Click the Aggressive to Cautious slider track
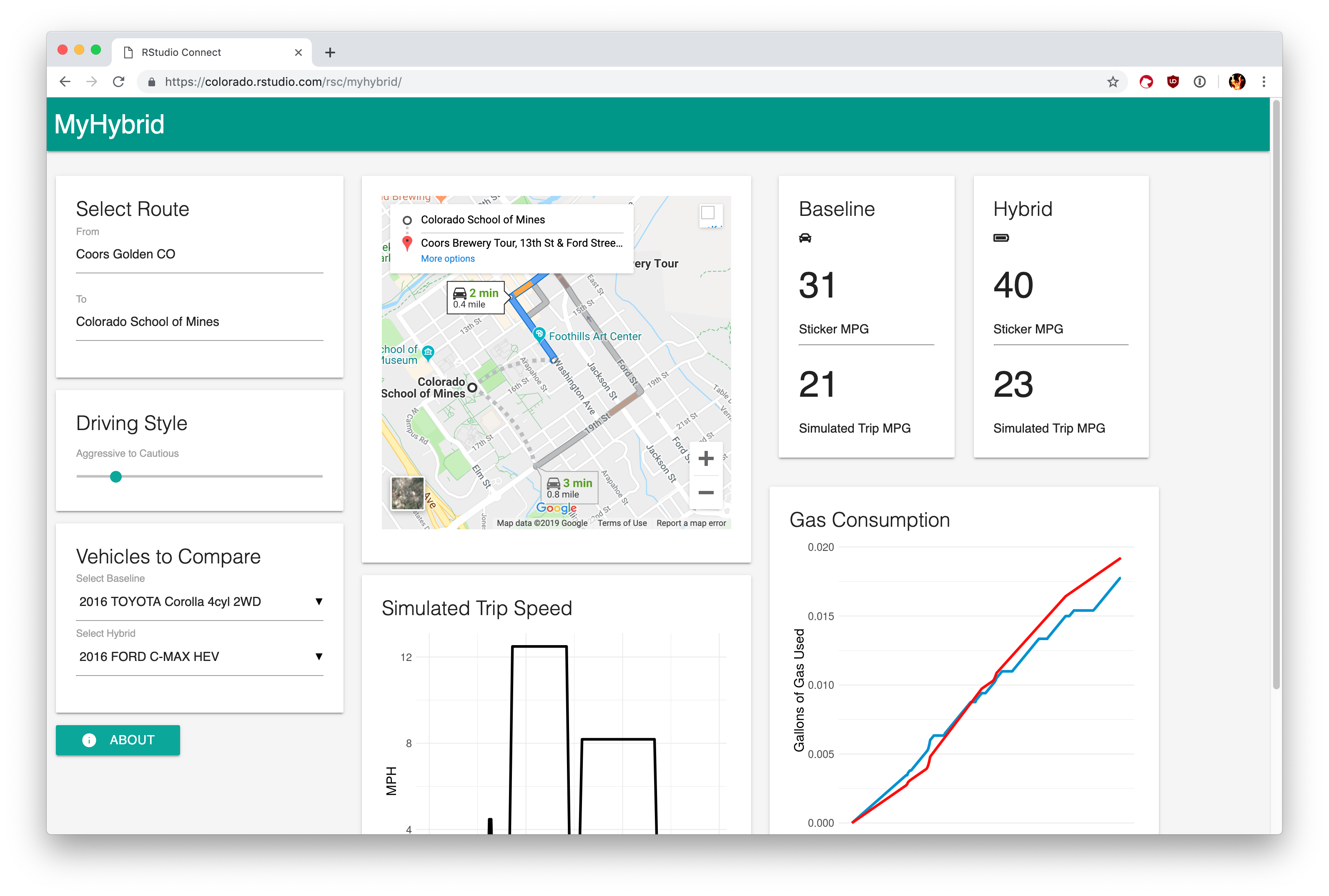 200,477
